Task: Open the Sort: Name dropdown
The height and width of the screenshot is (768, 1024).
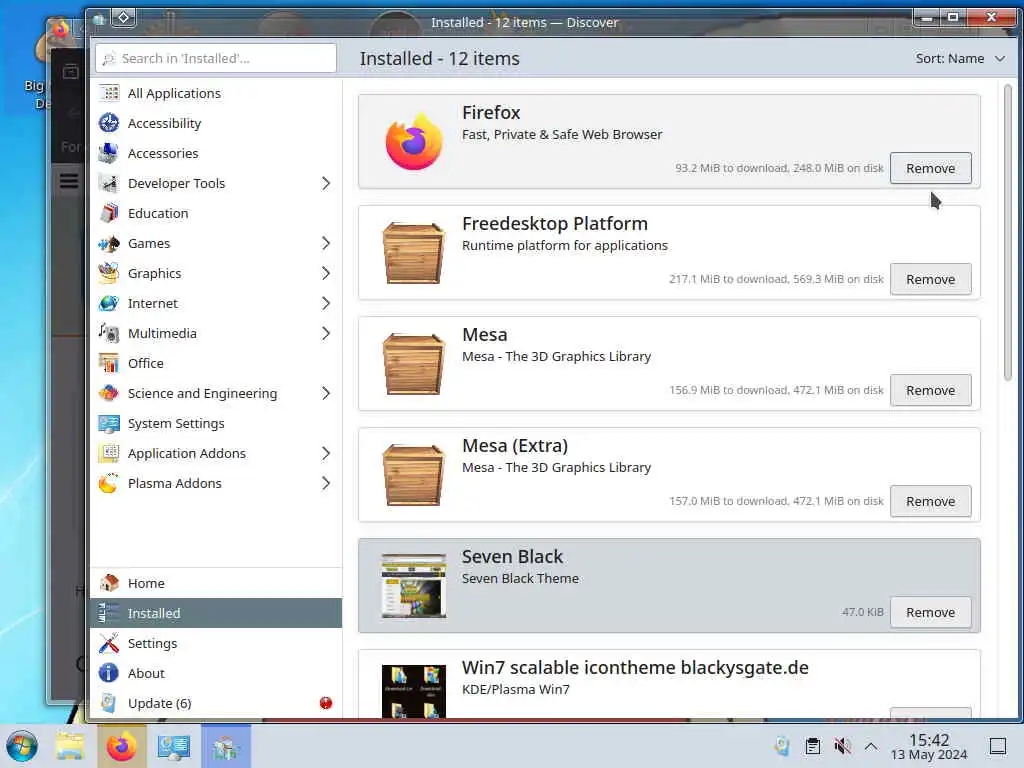Action: pyautogui.click(x=960, y=59)
